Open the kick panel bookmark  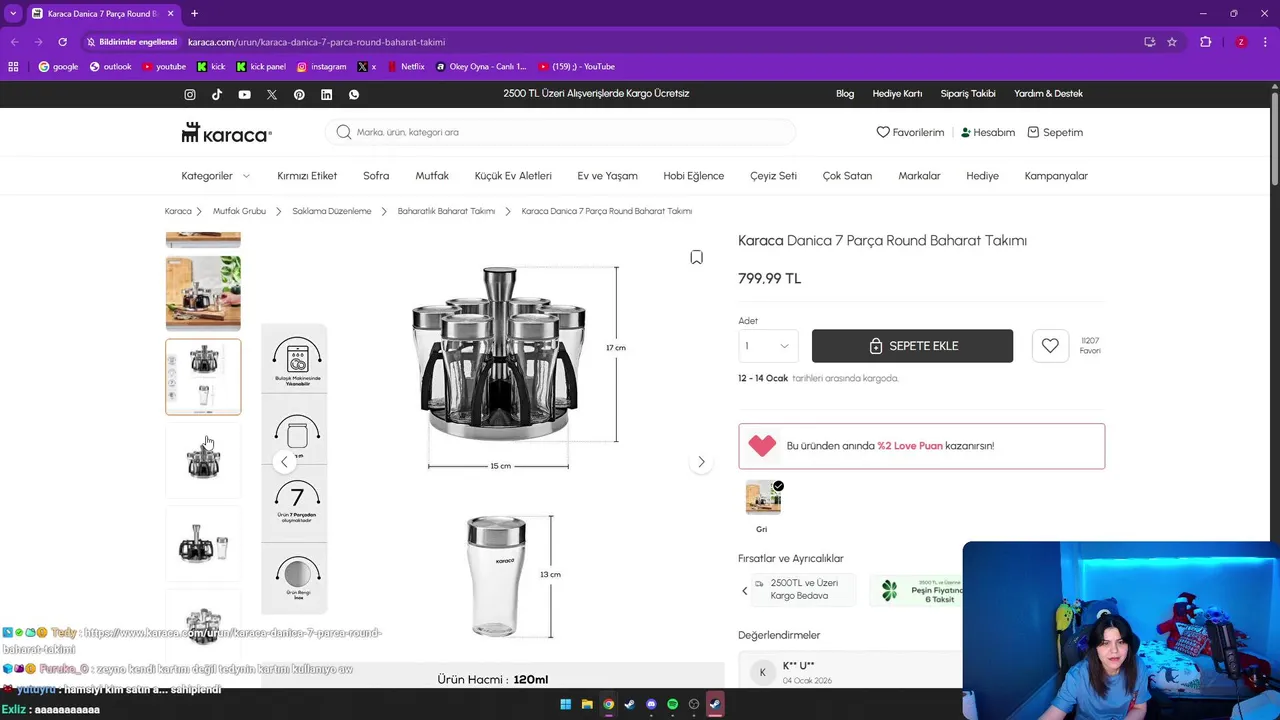tap(261, 67)
